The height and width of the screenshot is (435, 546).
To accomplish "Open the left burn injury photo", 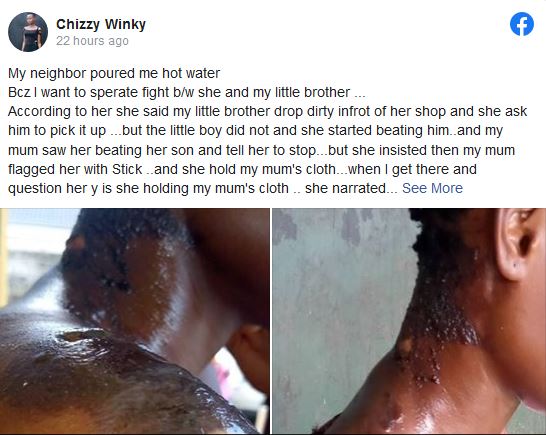I will click(134, 321).
